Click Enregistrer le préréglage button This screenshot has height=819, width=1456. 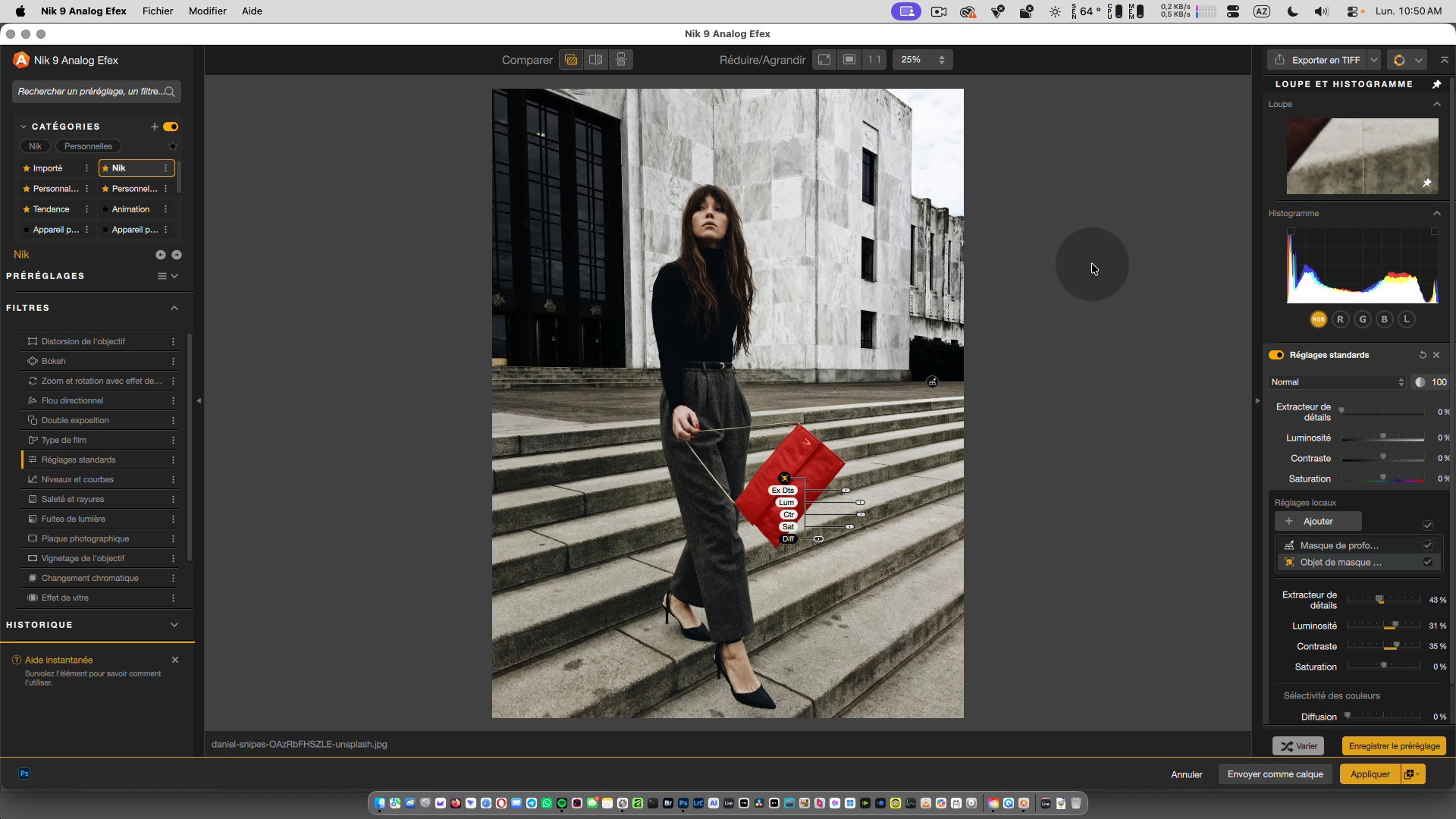pyautogui.click(x=1394, y=746)
